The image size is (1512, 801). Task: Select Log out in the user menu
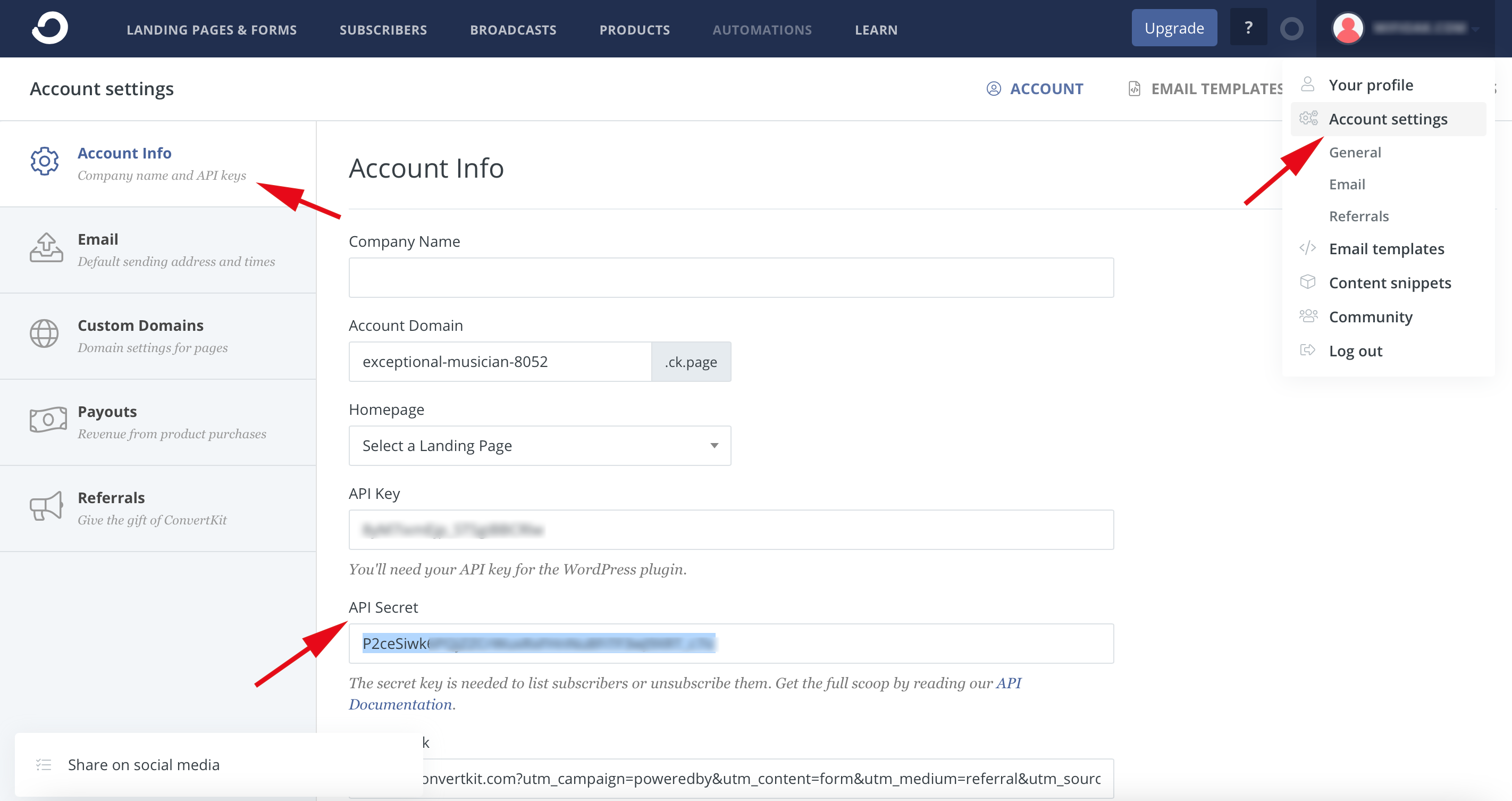pos(1355,351)
